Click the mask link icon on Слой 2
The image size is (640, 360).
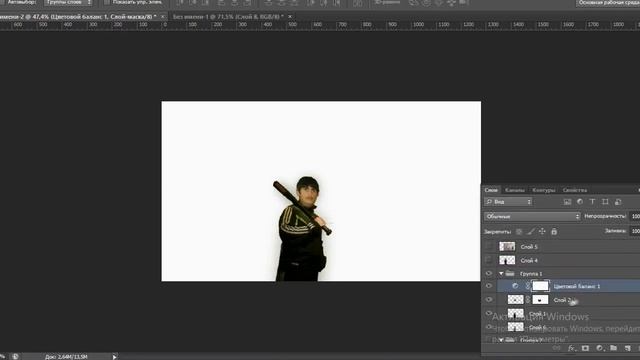(x=528, y=300)
